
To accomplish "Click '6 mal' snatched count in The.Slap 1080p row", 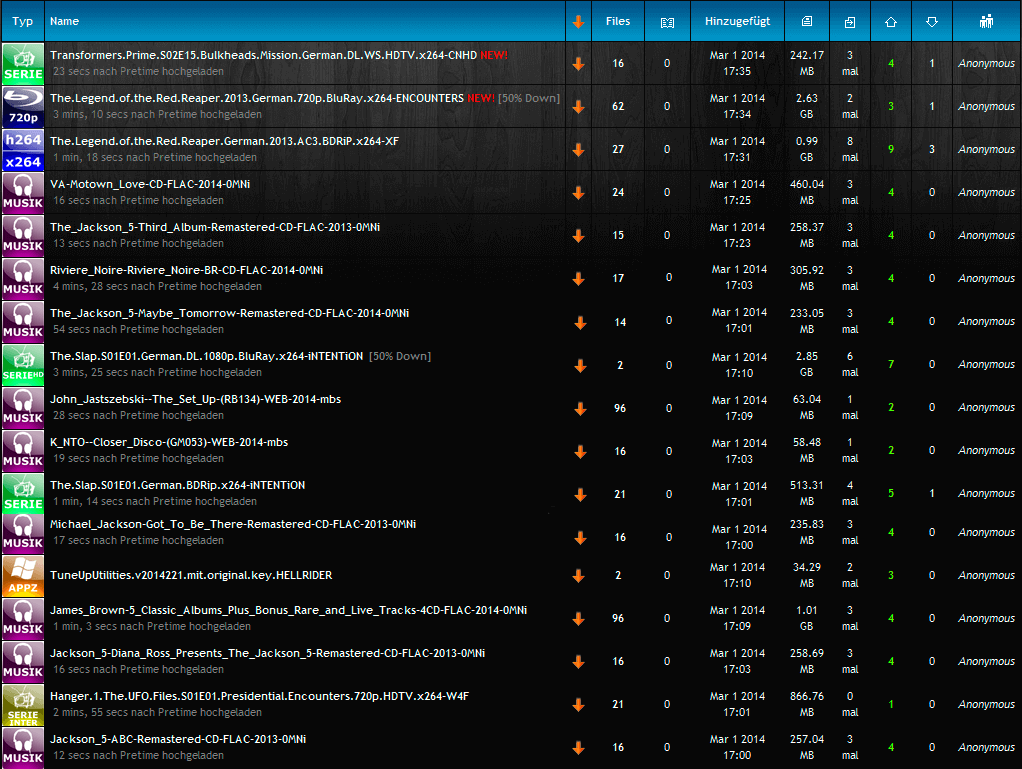I will pyautogui.click(x=850, y=364).
